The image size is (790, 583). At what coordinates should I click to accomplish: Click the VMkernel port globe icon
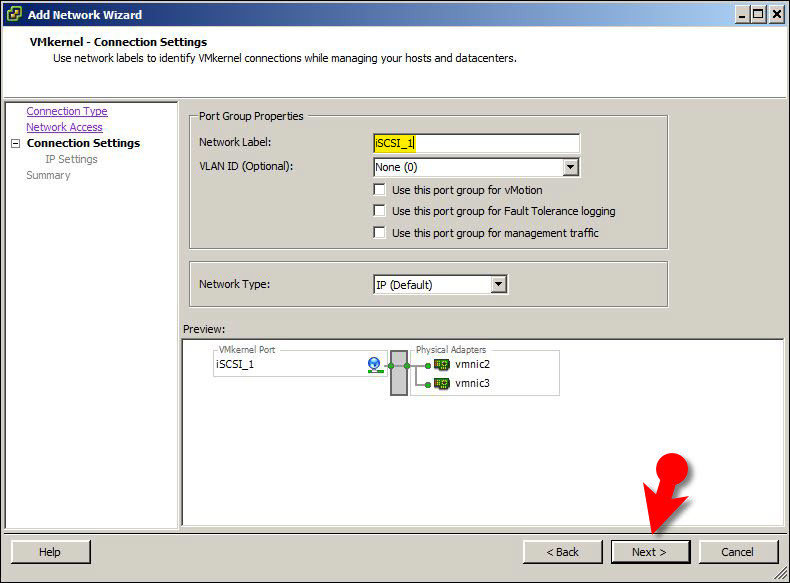click(x=375, y=364)
